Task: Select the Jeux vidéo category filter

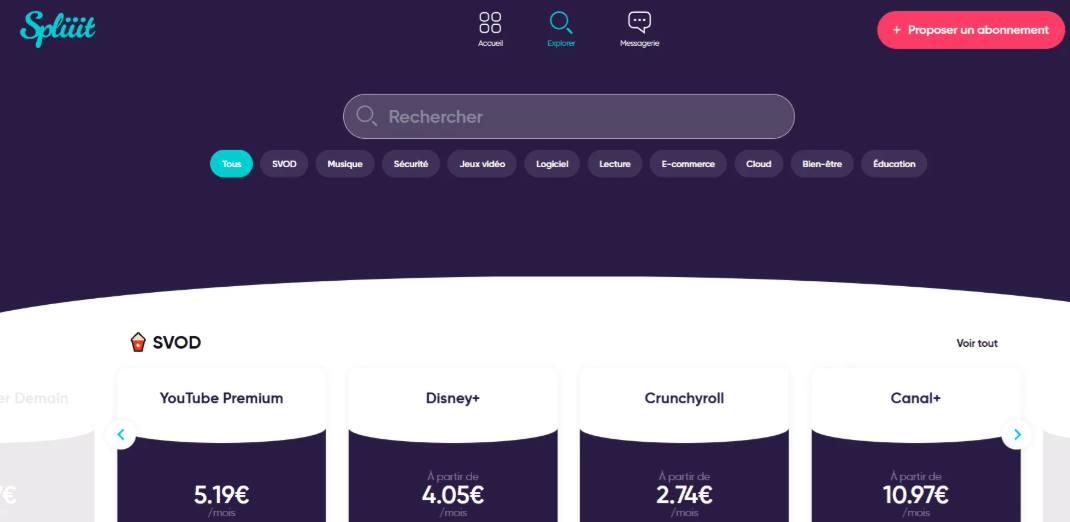Action: point(482,164)
